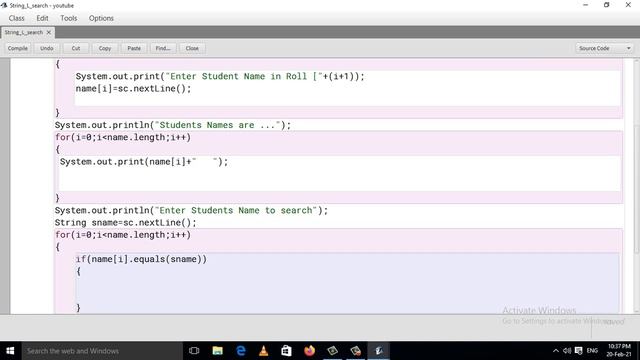The height and width of the screenshot is (360, 640).
Task: Open File Explorer from taskbar
Action: 218,351
